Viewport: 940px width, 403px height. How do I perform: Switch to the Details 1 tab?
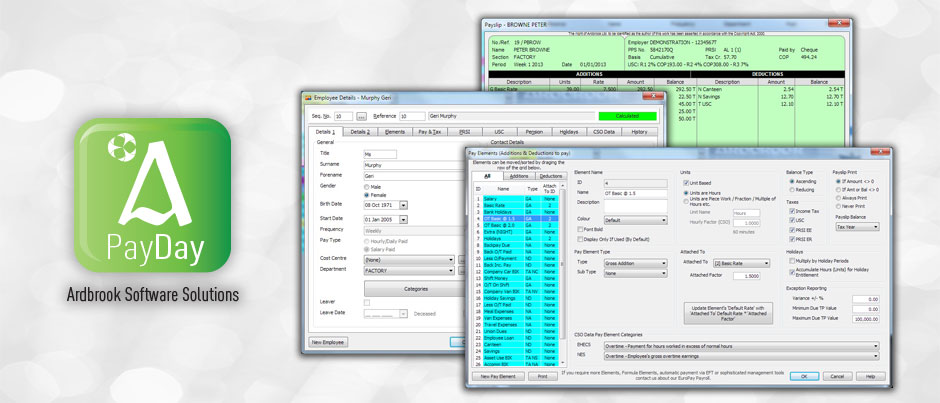(326, 131)
